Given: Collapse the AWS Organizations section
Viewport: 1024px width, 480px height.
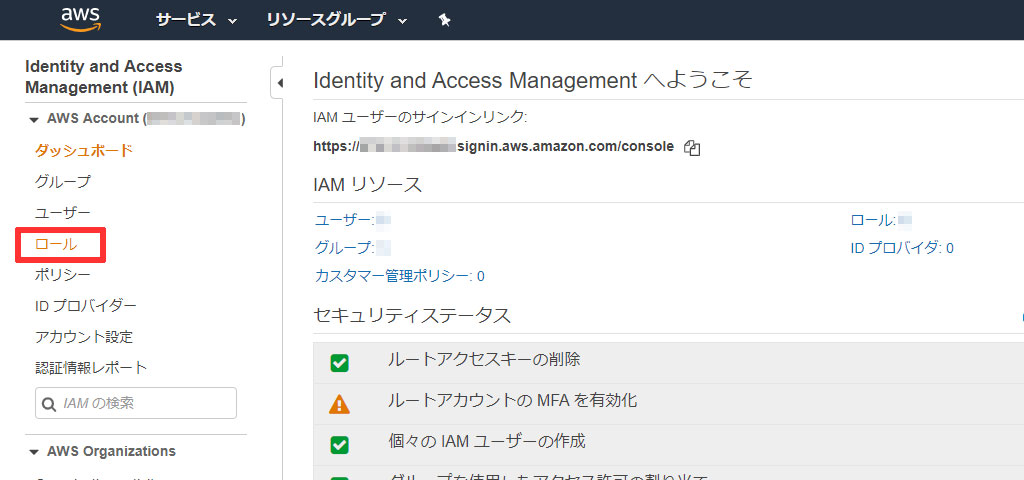Looking at the screenshot, I should [33, 452].
